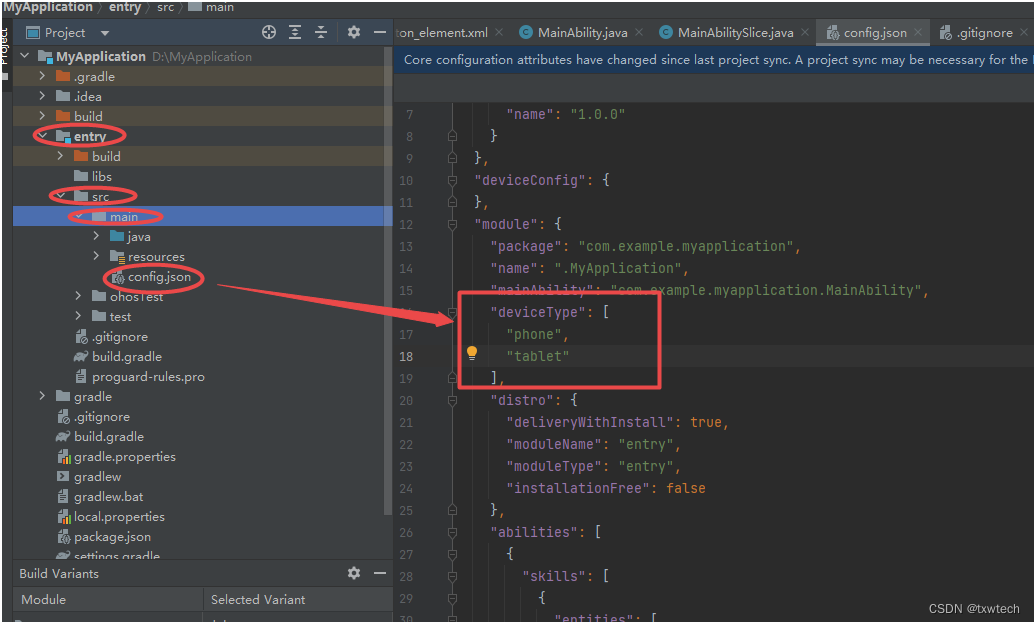Expand the .gradle folder

[x=42, y=76]
